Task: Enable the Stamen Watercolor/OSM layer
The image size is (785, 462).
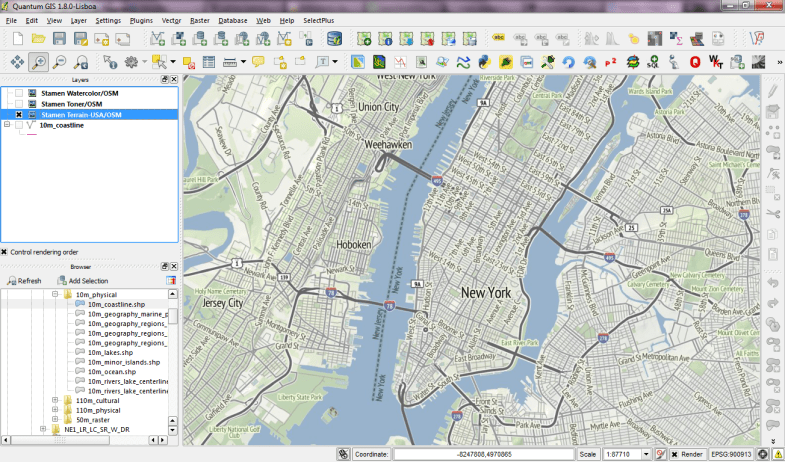Action: point(19,93)
